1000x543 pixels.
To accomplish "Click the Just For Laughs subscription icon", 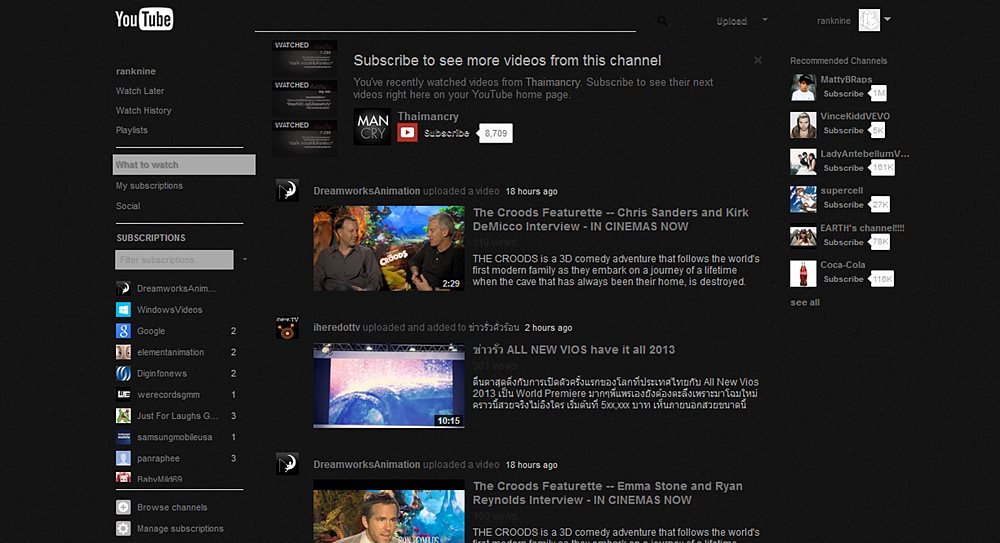I will pos(123,415).
